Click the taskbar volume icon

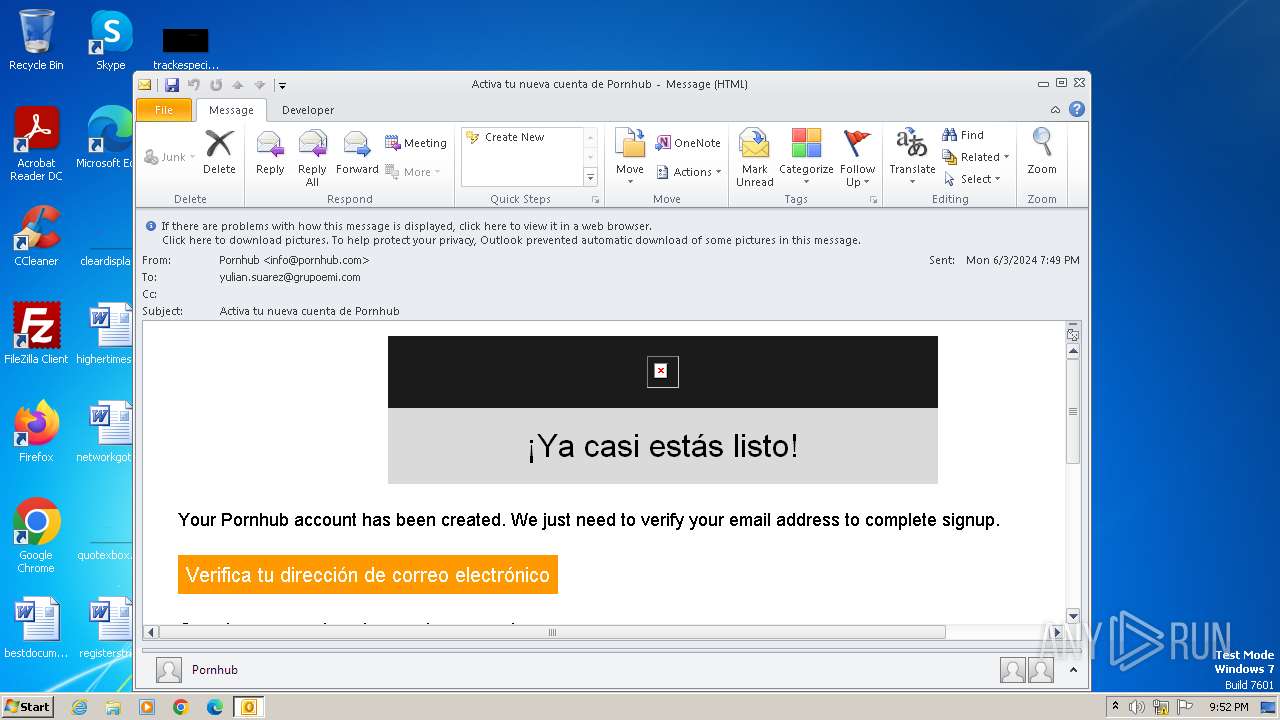[1137, 707]
